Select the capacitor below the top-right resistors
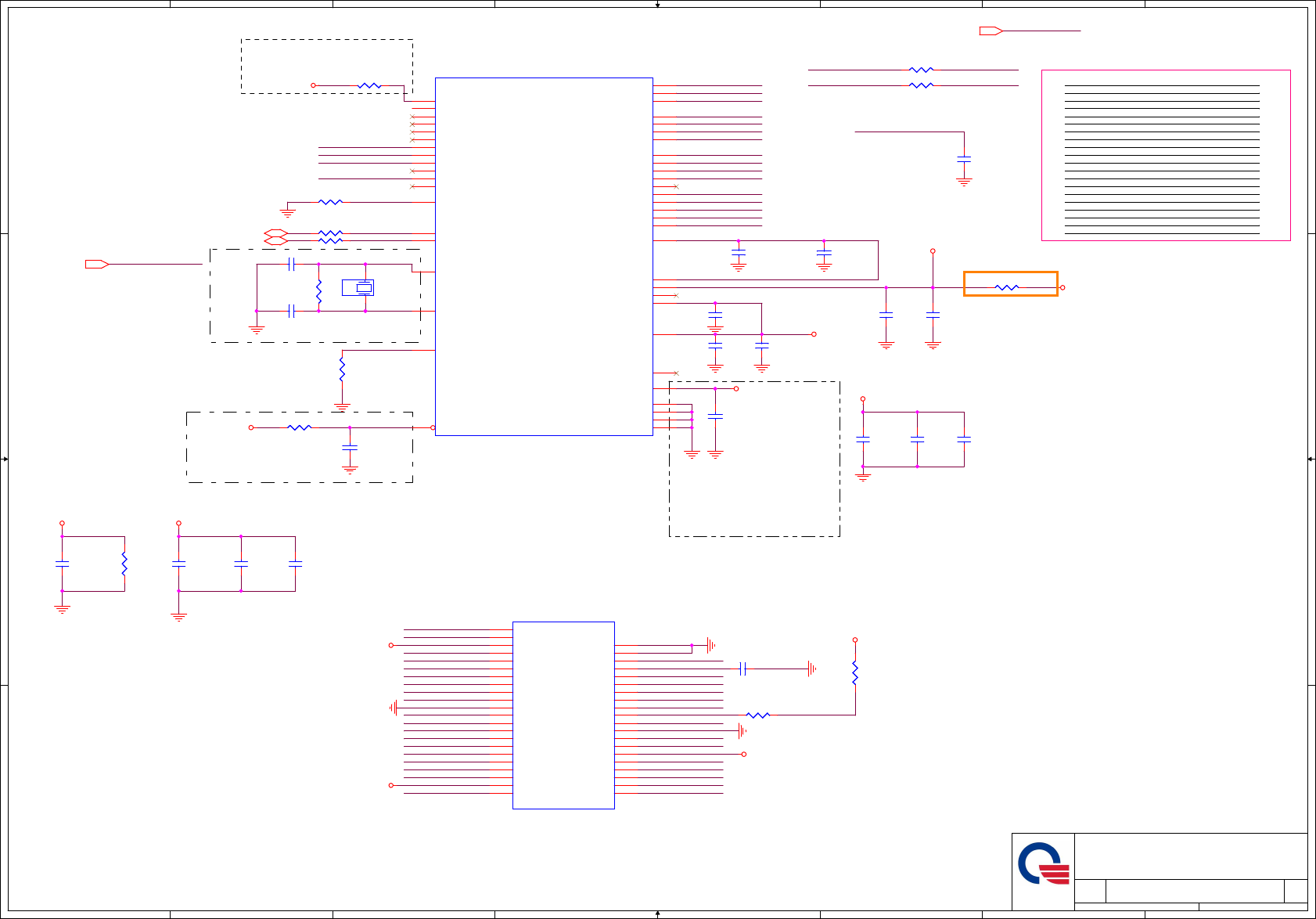The image size is (1316, 919). tap(964, 159)
